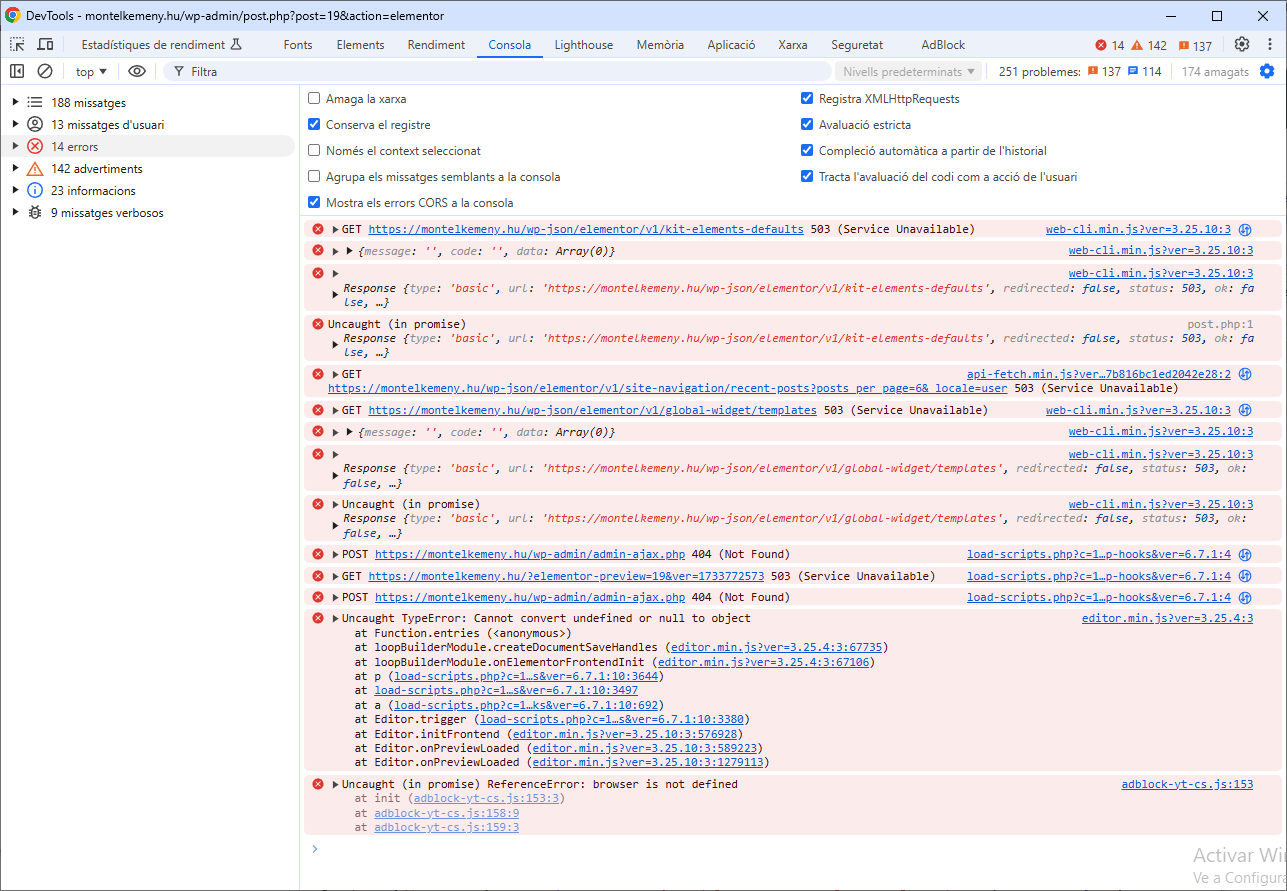
Task: Open the Lighthouse tab
Action: coord(584,45)
